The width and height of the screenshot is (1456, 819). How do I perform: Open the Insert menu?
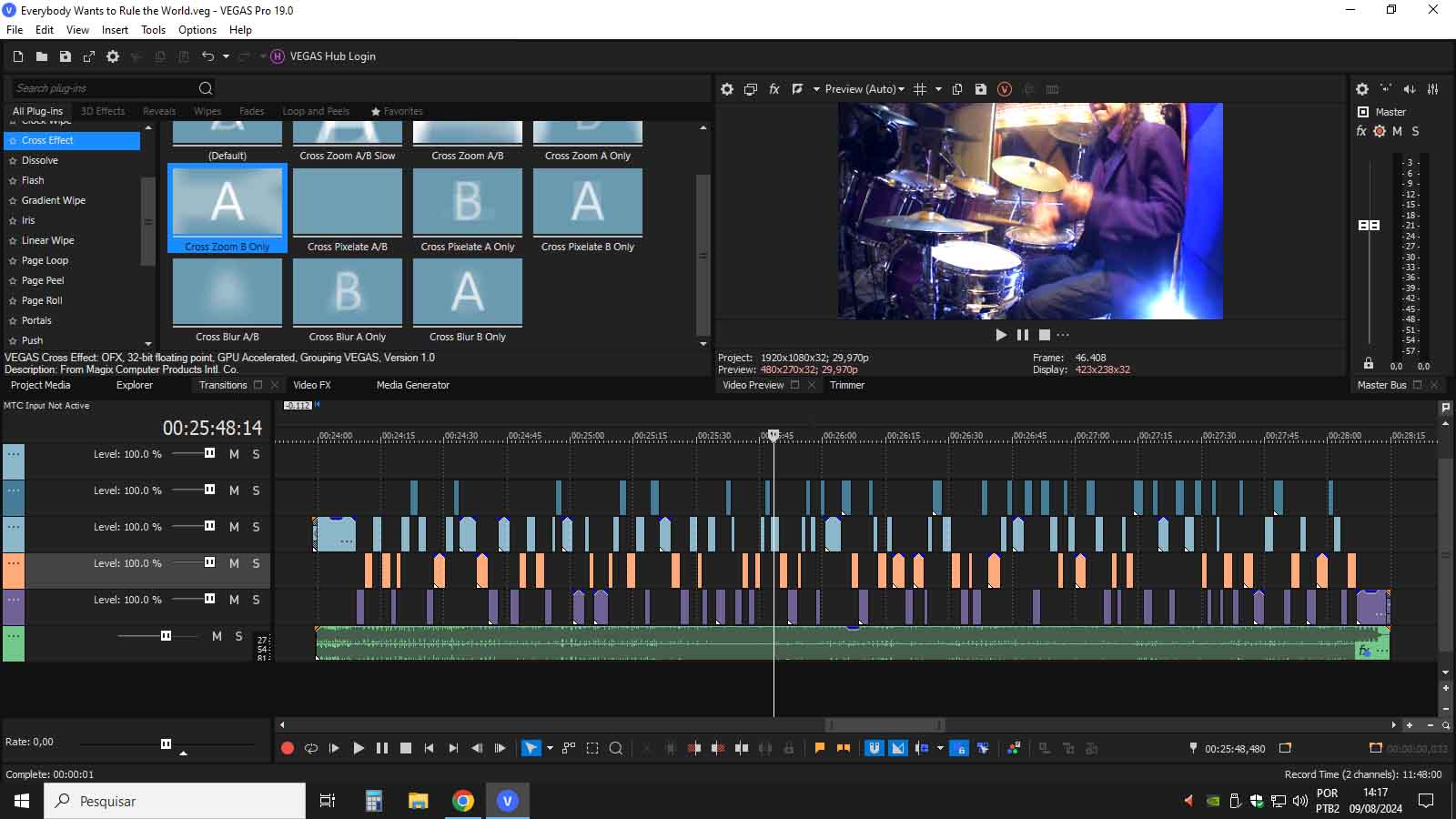(115, 30)
